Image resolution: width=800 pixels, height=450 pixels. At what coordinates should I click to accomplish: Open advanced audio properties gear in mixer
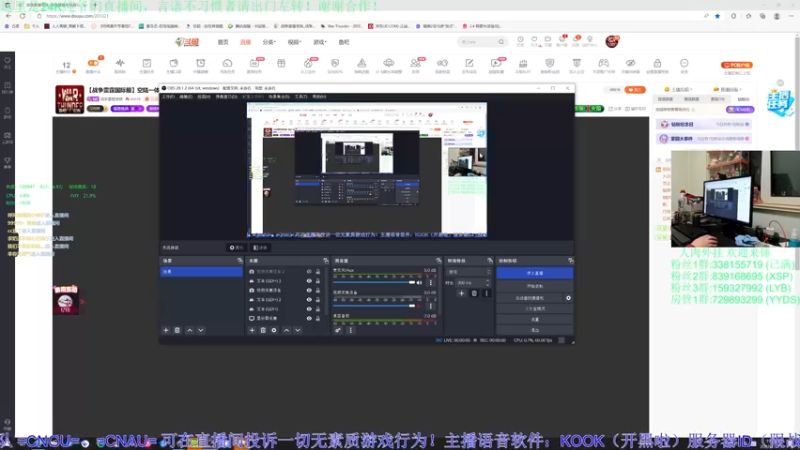click(337, 330)
